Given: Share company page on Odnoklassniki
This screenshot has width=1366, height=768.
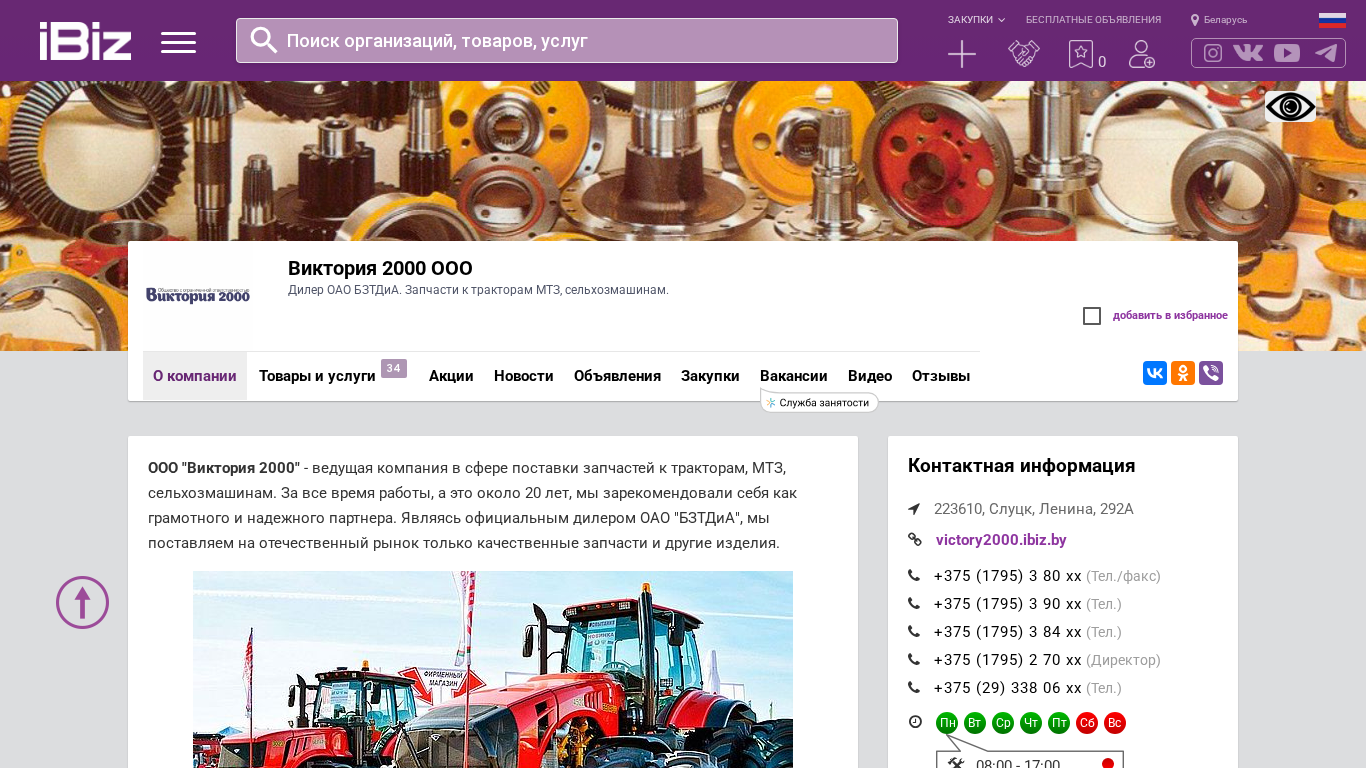Looking at the screenshot, I should [1183, 373].
